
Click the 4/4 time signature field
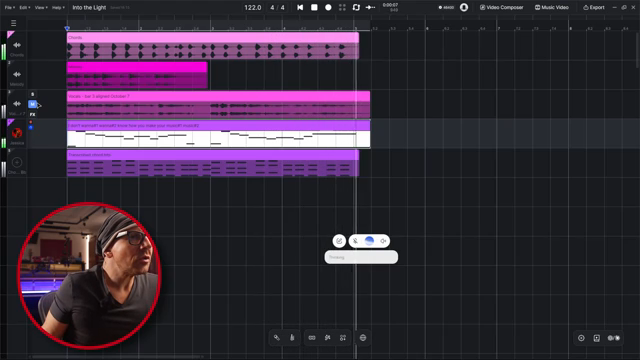click(x=277, y=7)
